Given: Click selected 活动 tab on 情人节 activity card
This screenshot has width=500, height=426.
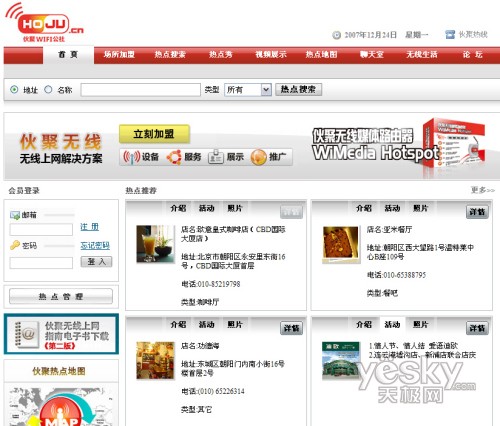Looking at the screenshot, I should pos(392,324).
